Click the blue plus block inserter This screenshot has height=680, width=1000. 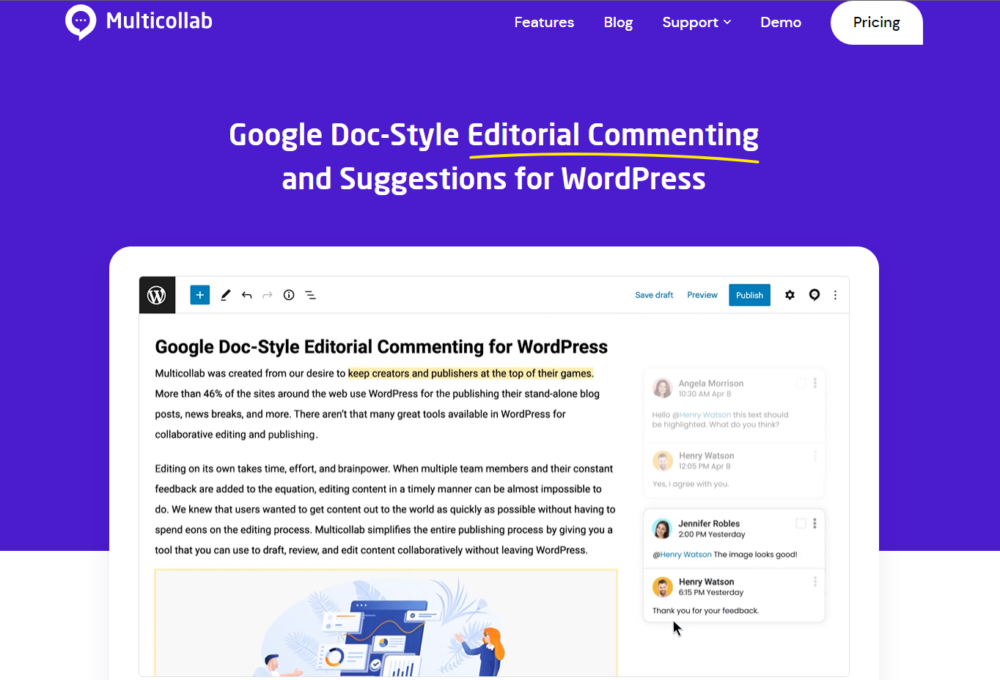(200, 295)
